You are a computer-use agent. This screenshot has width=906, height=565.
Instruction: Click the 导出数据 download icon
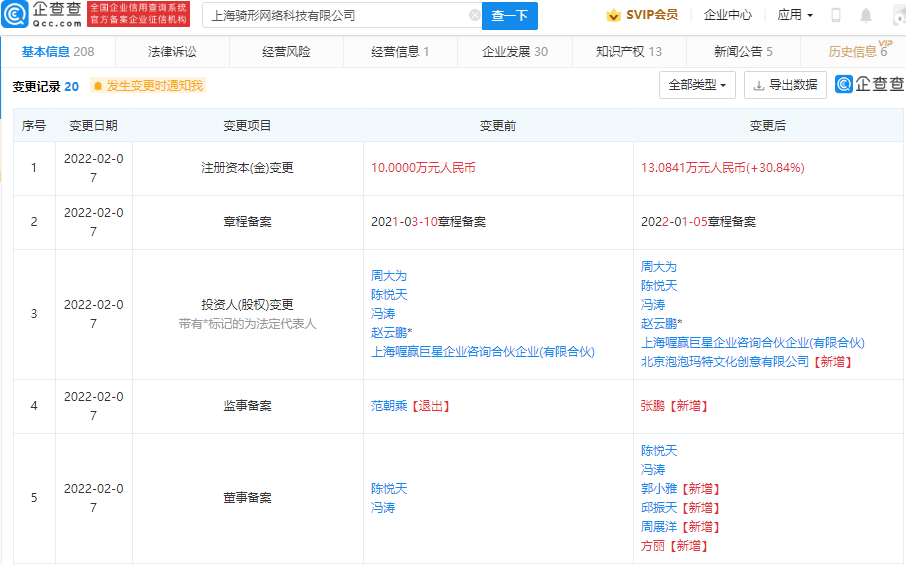click(x=759, y=86)
